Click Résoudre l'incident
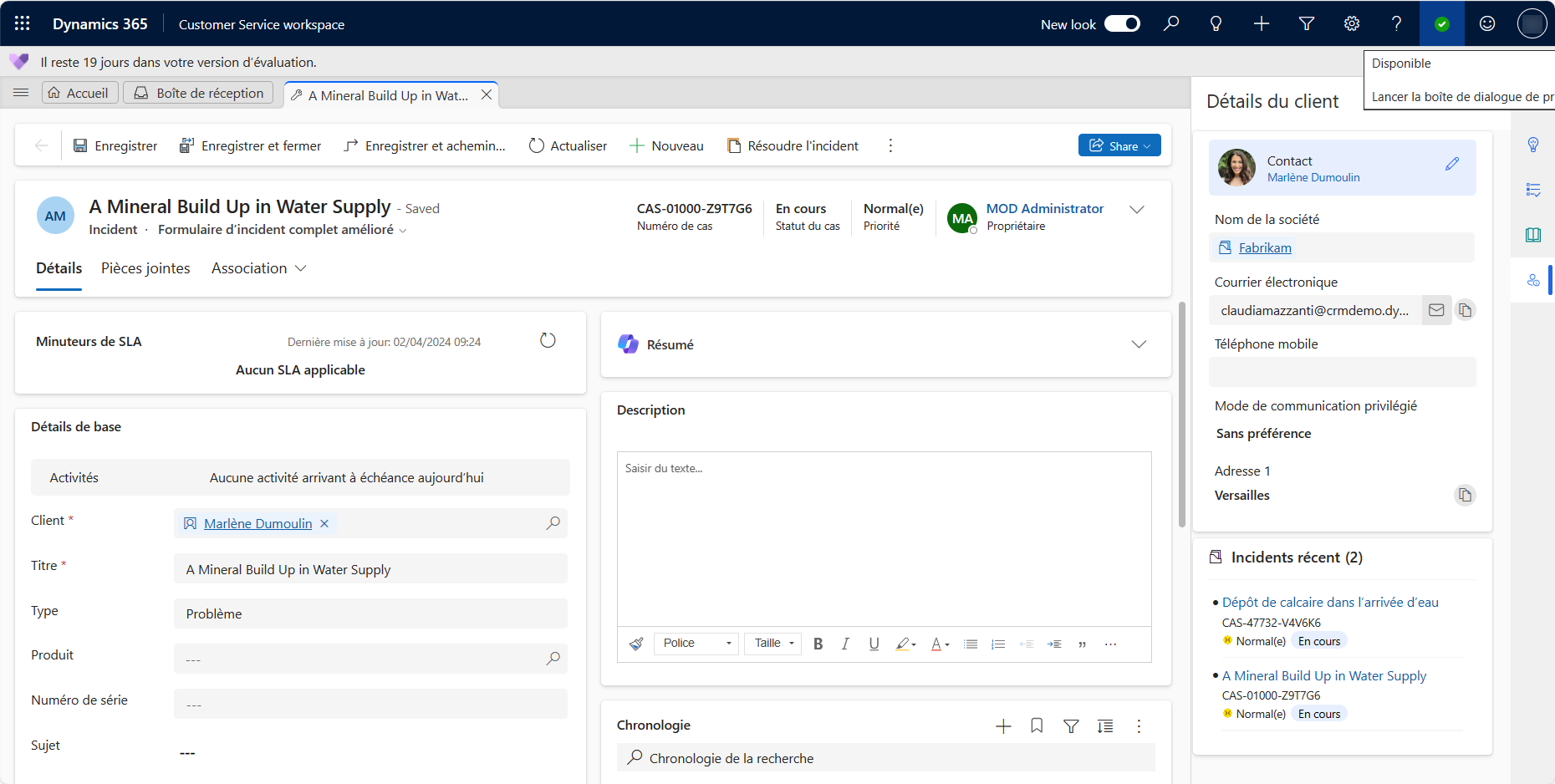 pos(793,145)
